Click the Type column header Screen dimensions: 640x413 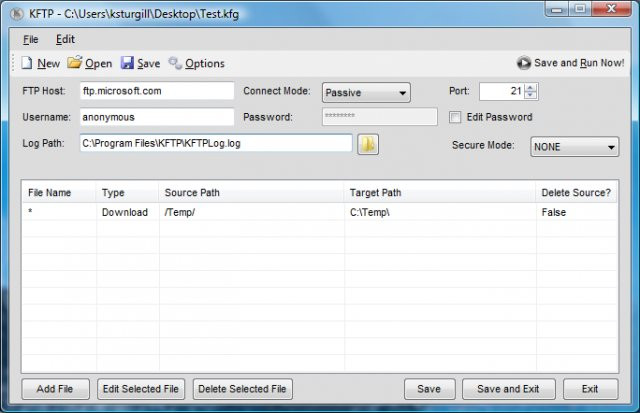[x=127, y=193]
